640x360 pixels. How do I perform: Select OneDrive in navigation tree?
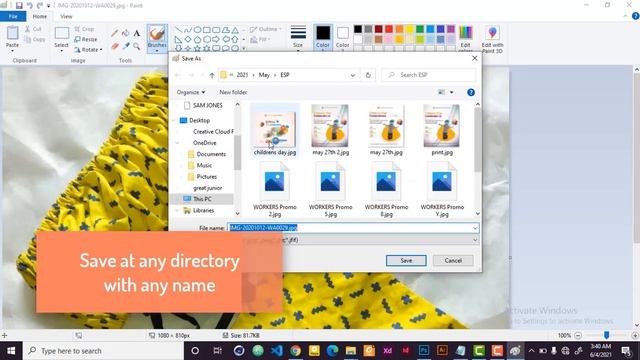pyautogui.click(x=204, y=143)
